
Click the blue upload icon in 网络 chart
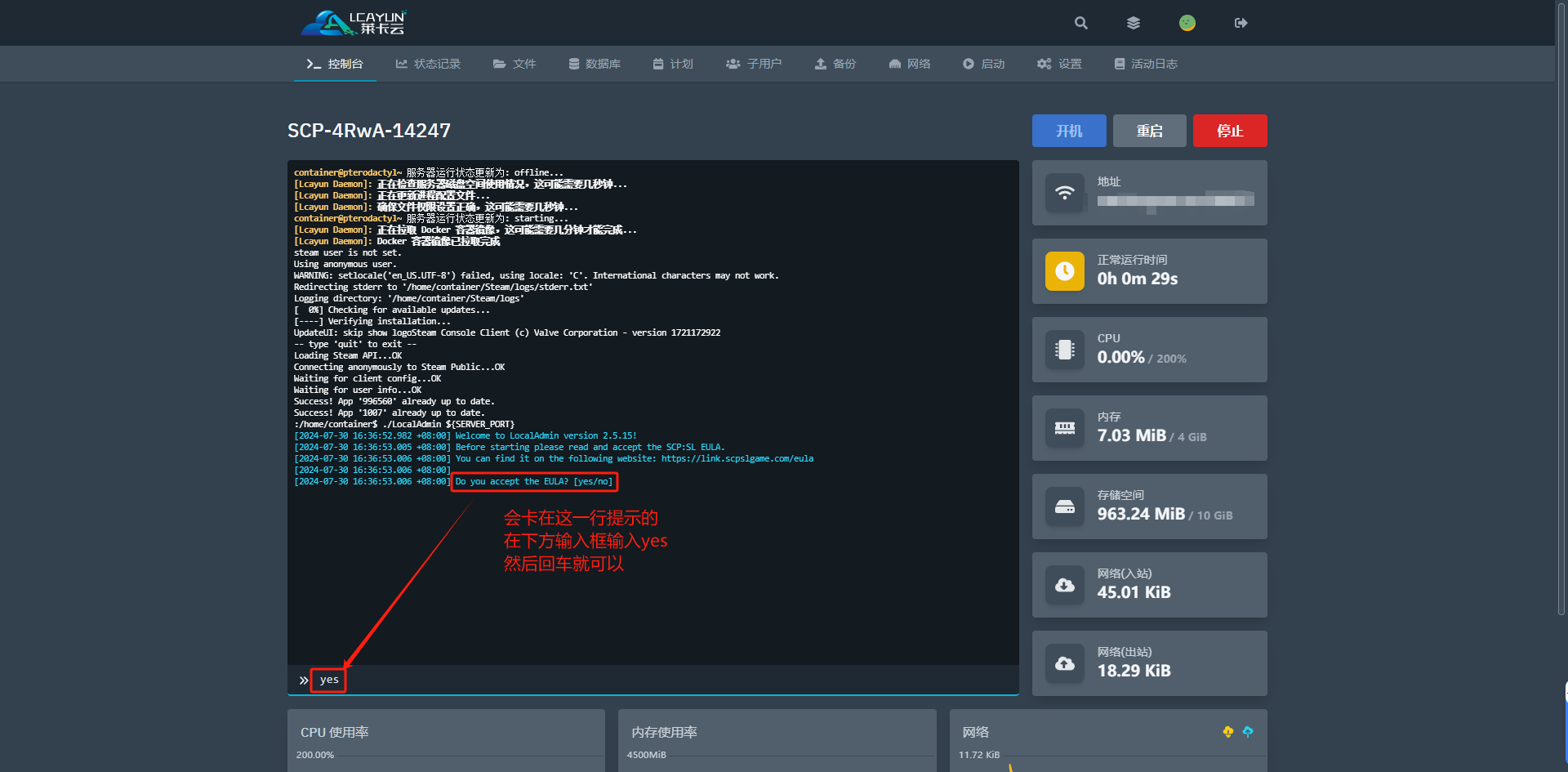tap(1248, 732)
